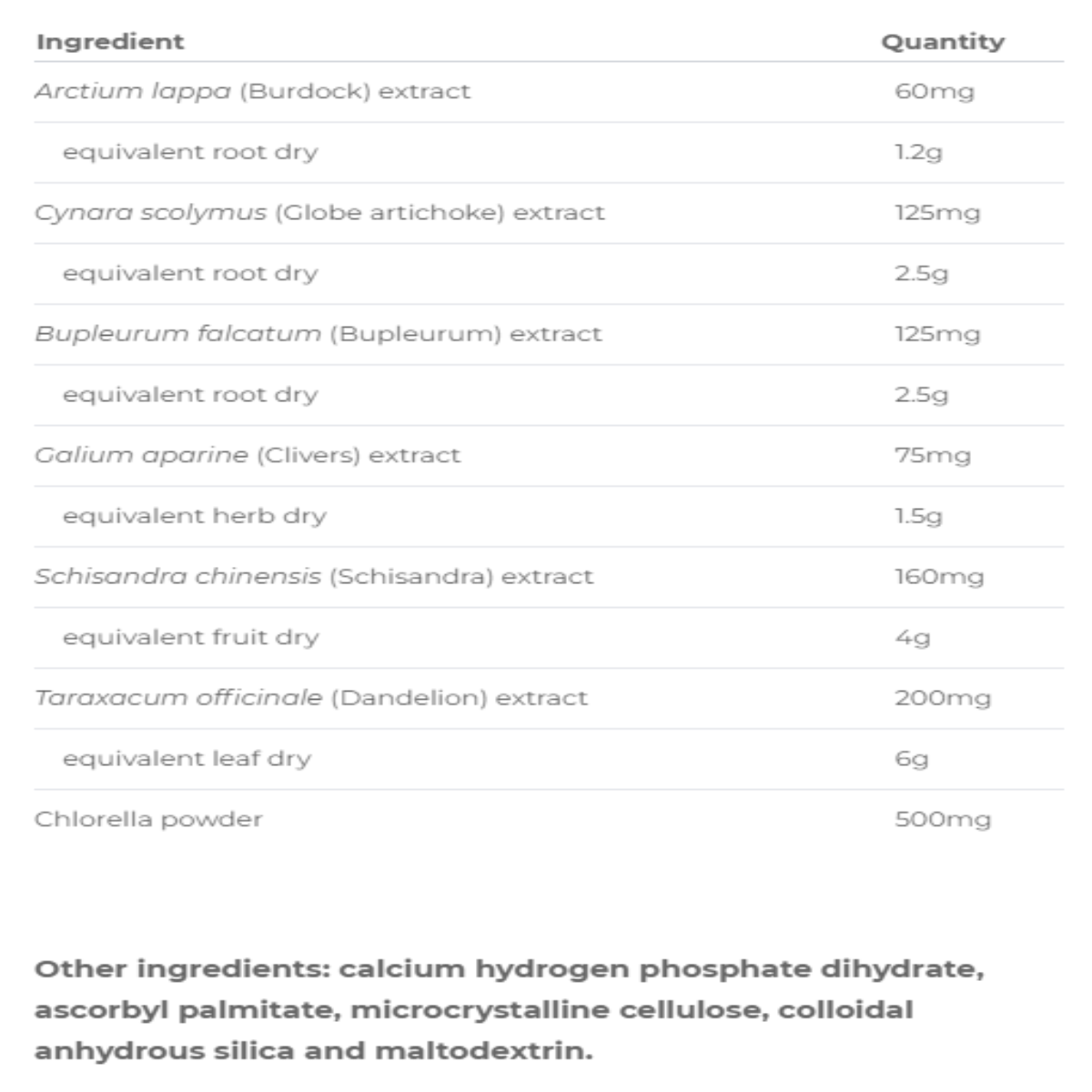Image resolution: width=1092 pixels, height=1092 pixels.
Task: Click the 500mg quantity value
Action: [942, 819]
